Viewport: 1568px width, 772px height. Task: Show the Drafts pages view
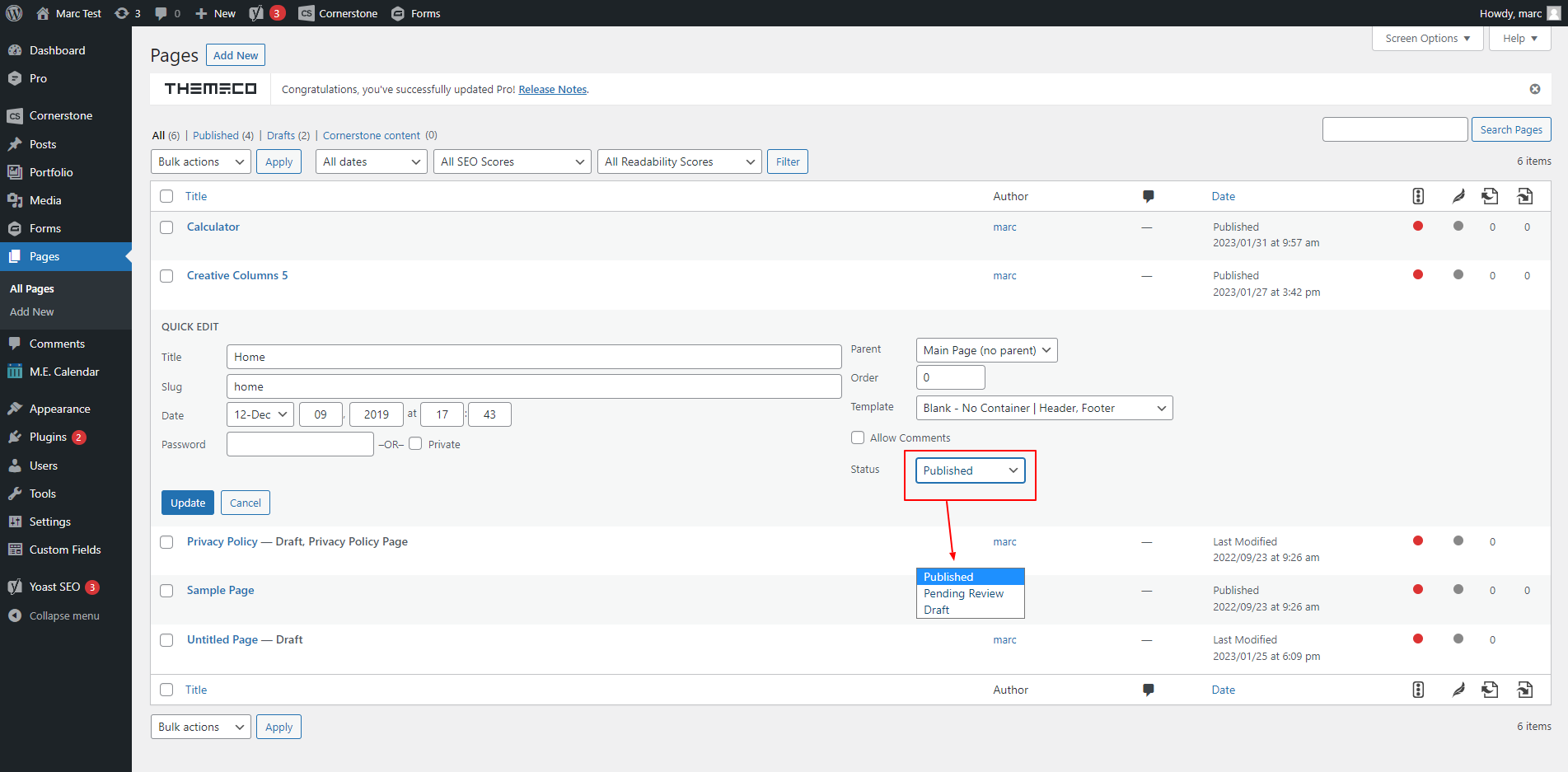pyautogui.click(x=280, y=135)
